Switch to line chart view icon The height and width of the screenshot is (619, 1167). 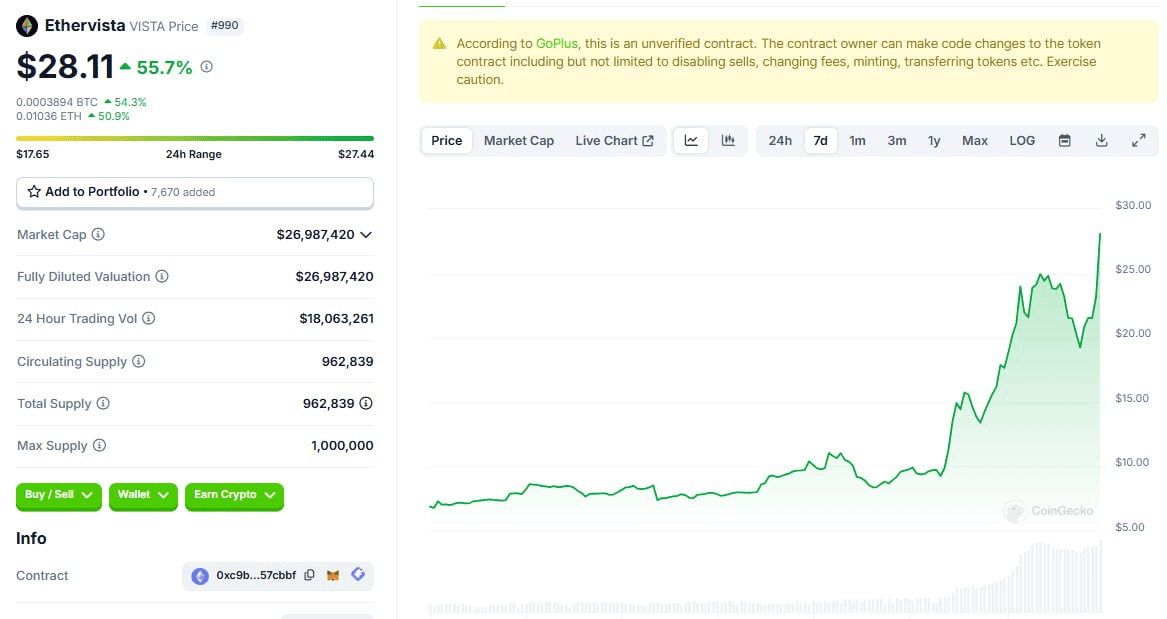(691, 141)
